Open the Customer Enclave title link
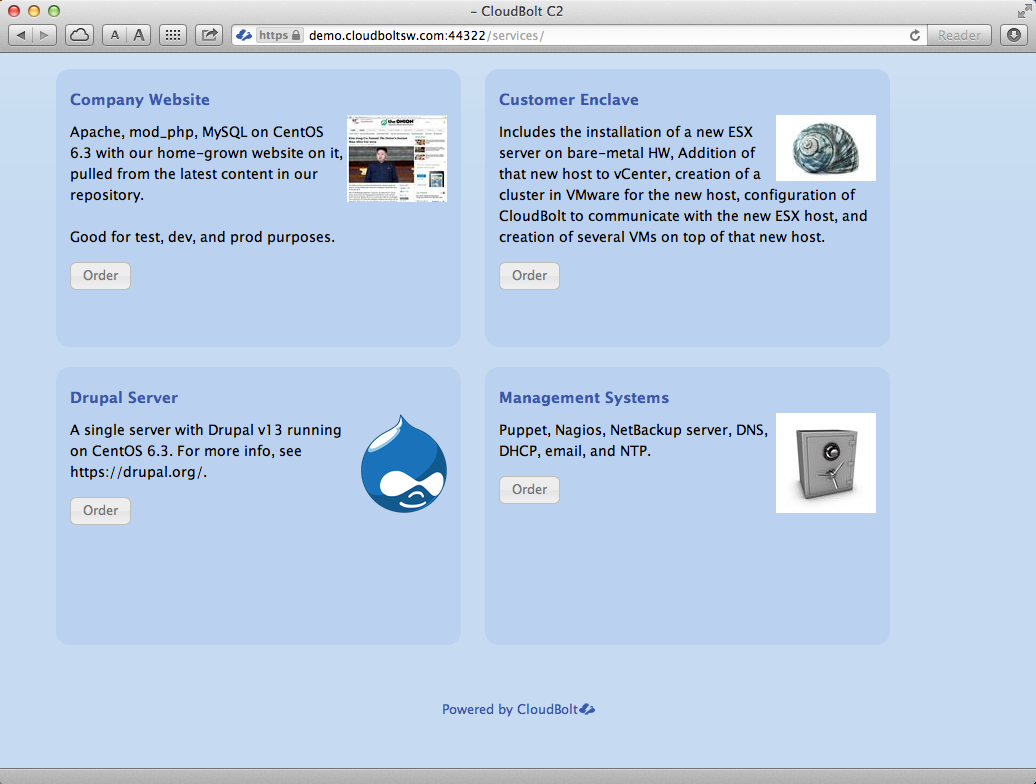 click(569, 100)
